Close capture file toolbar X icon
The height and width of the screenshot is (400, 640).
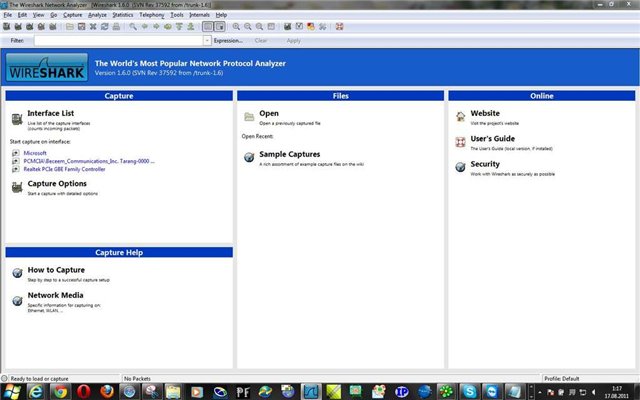[x=93, y=27]
